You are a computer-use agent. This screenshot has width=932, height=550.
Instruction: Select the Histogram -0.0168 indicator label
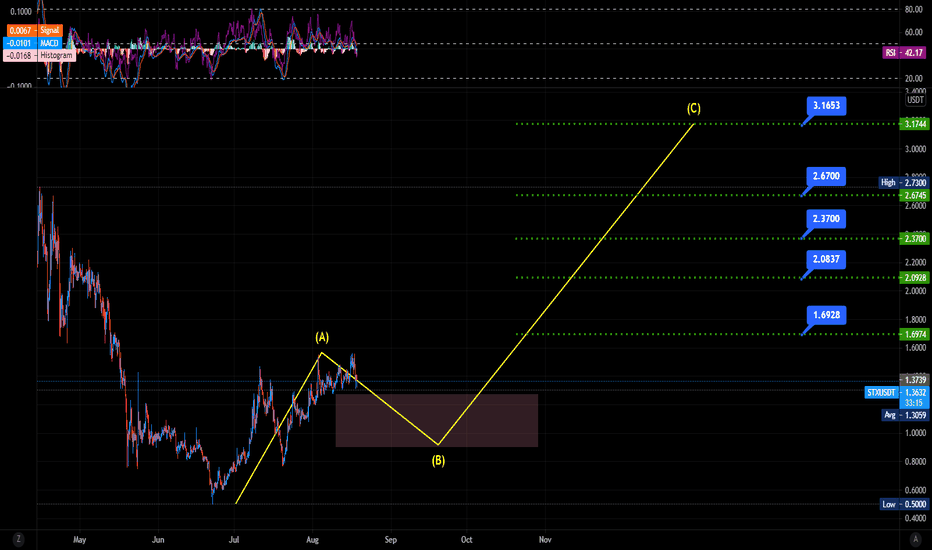(x=39, y=55)
